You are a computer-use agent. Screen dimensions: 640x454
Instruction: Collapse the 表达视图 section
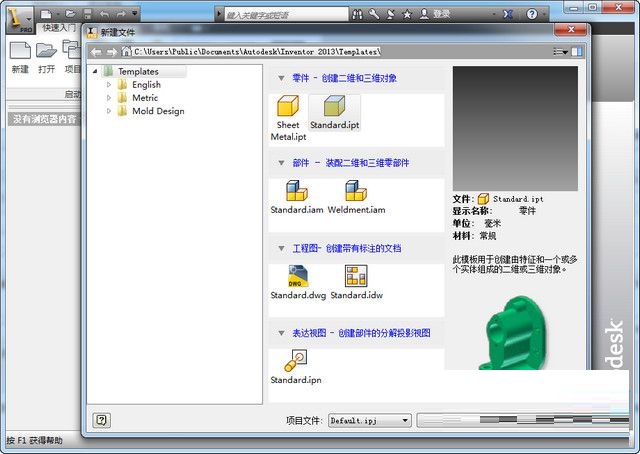tap(281, 333)
